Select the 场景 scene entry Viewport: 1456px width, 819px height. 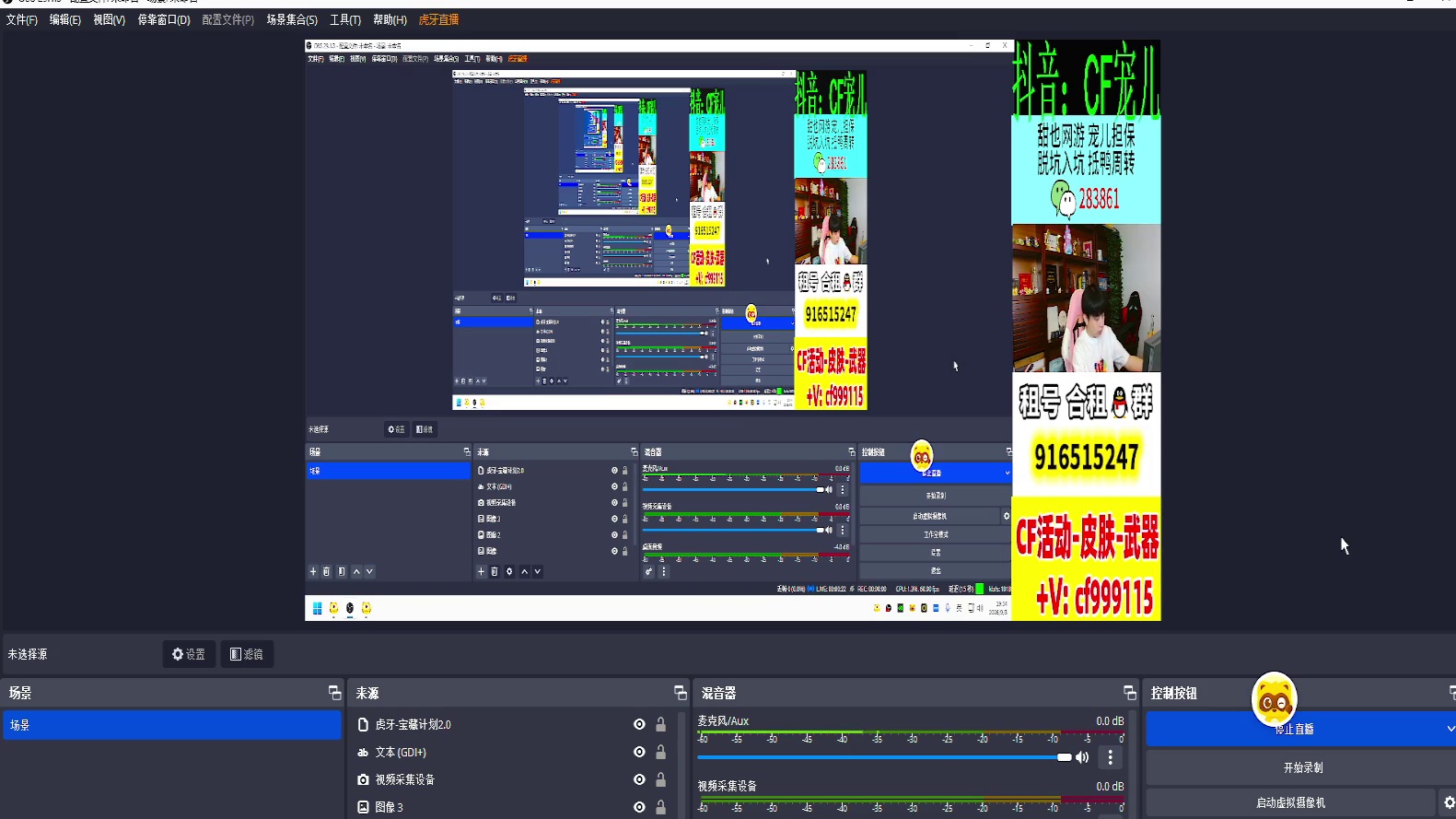pos(172,725)
